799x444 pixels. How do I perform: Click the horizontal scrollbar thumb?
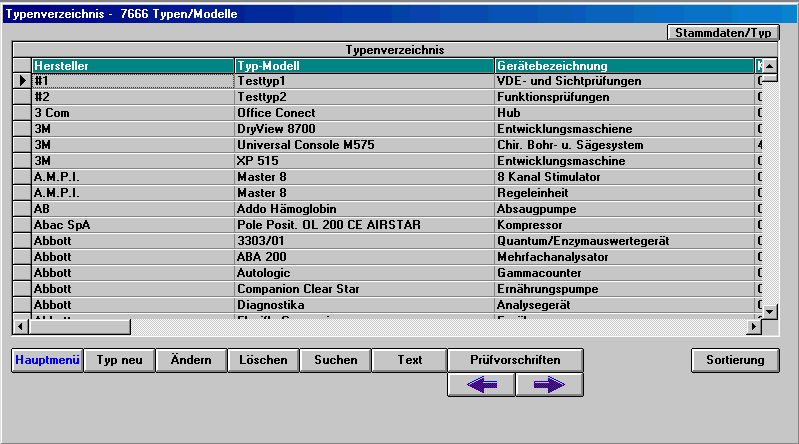pyautogui.click(x=79, y=326)
